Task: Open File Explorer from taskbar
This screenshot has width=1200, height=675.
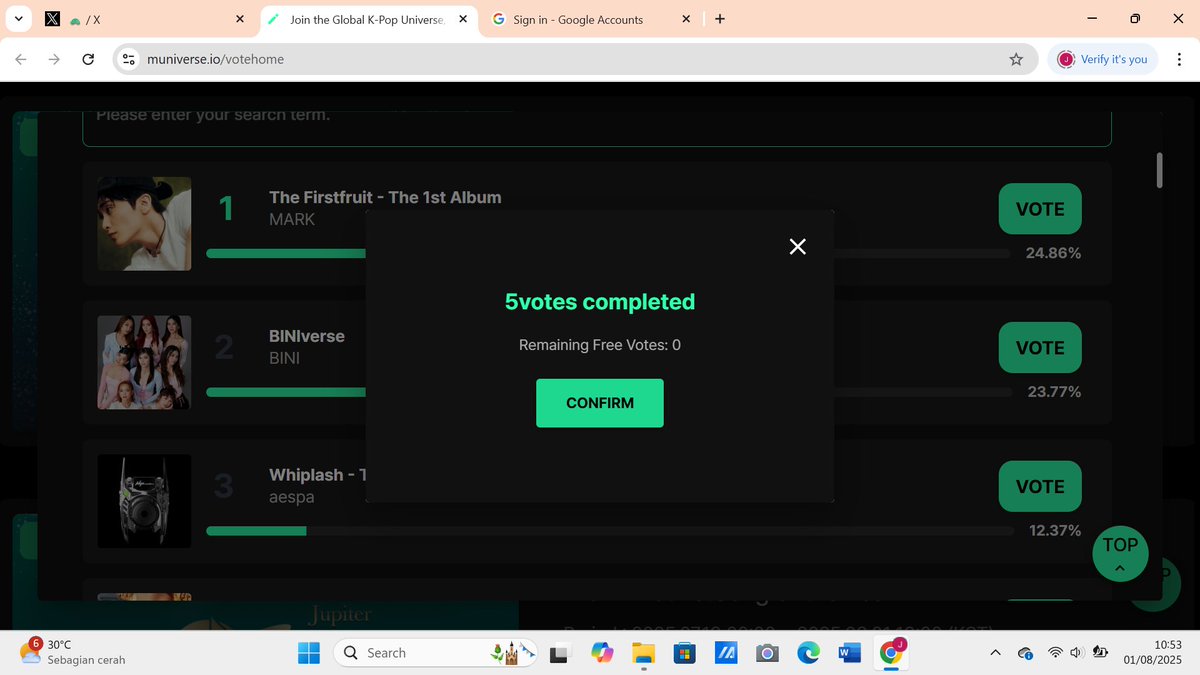Action: pos(643,653)
